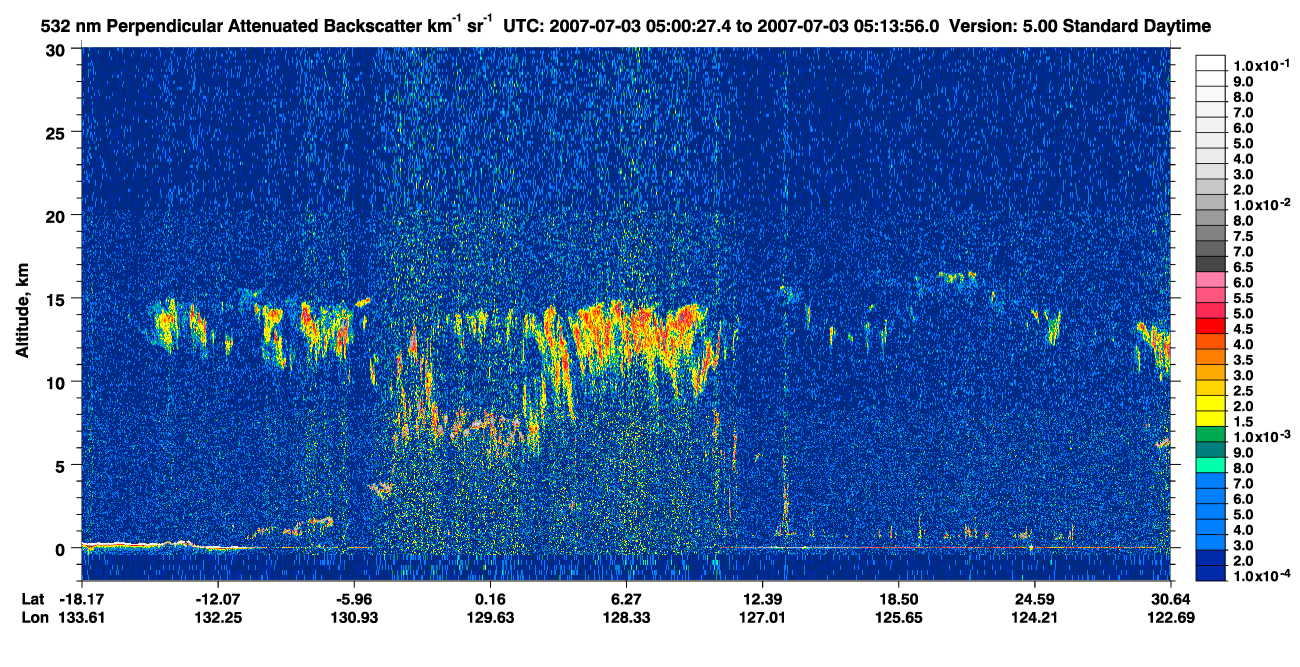Click the '3.5' colorbar label
The height and width of the screenshot is (667, 1300).
pos(1243,360)
